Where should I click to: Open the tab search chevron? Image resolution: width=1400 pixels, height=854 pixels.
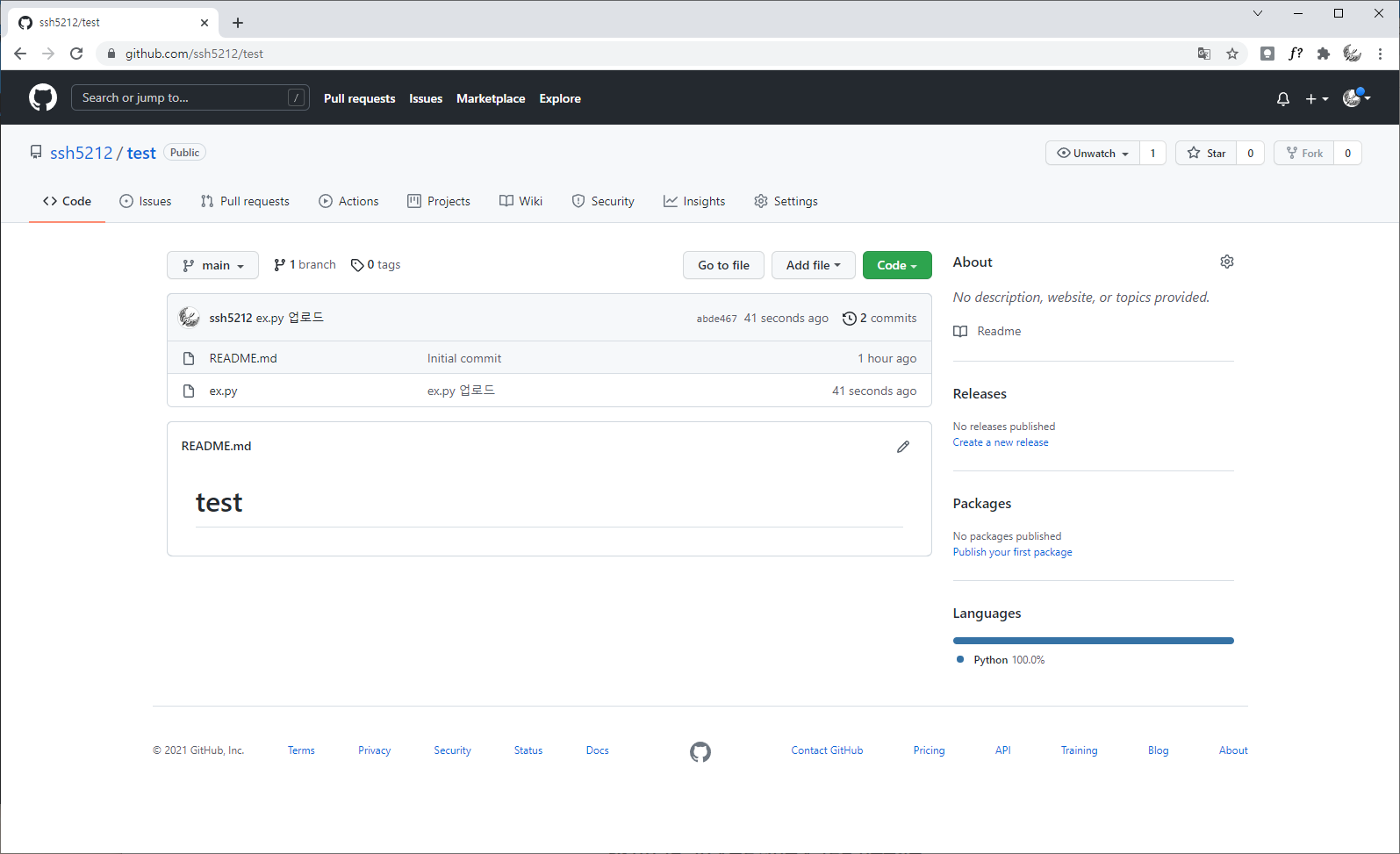[1258, 13]
